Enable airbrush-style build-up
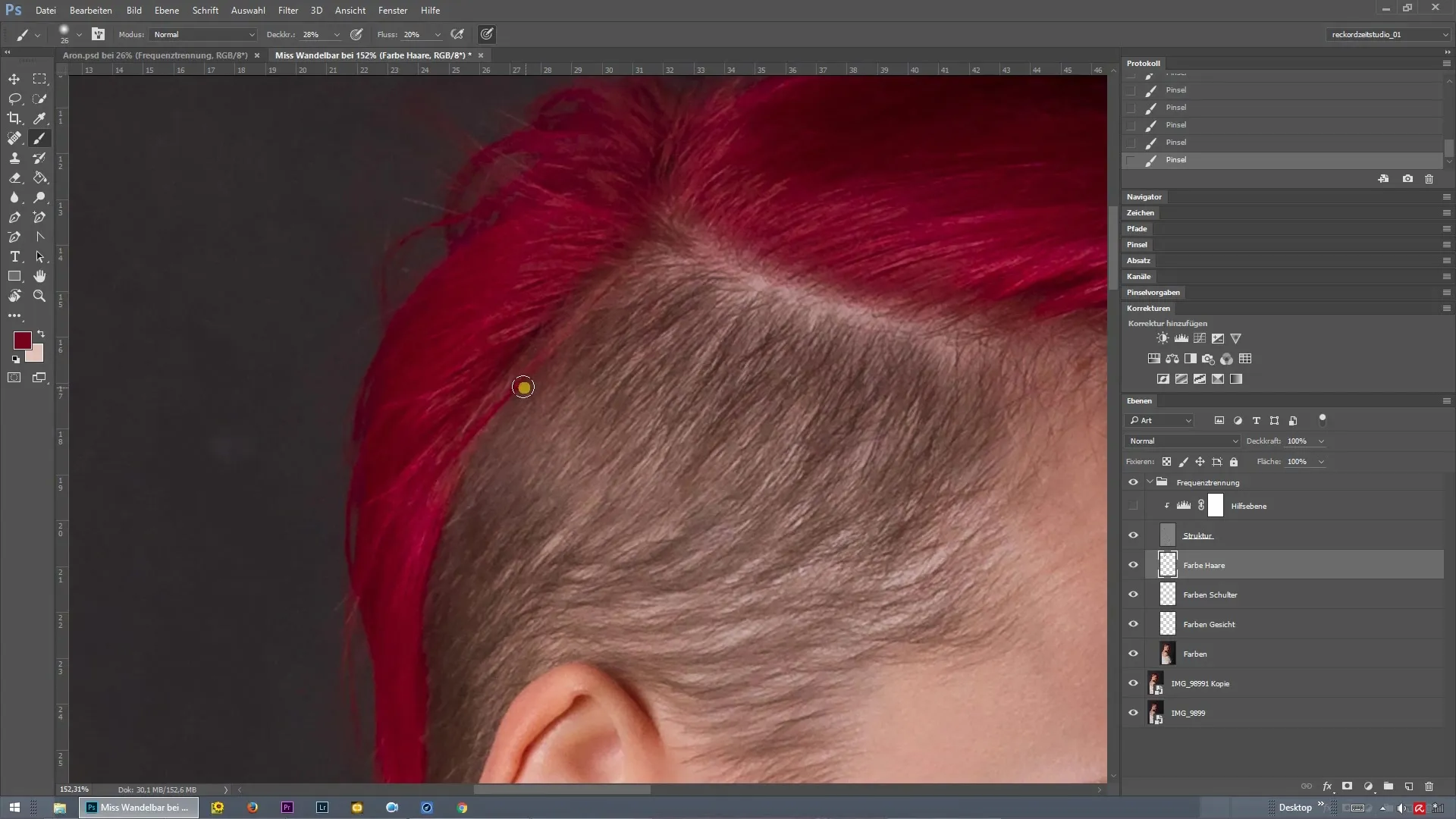1456x819 pixels. (457, 34)
